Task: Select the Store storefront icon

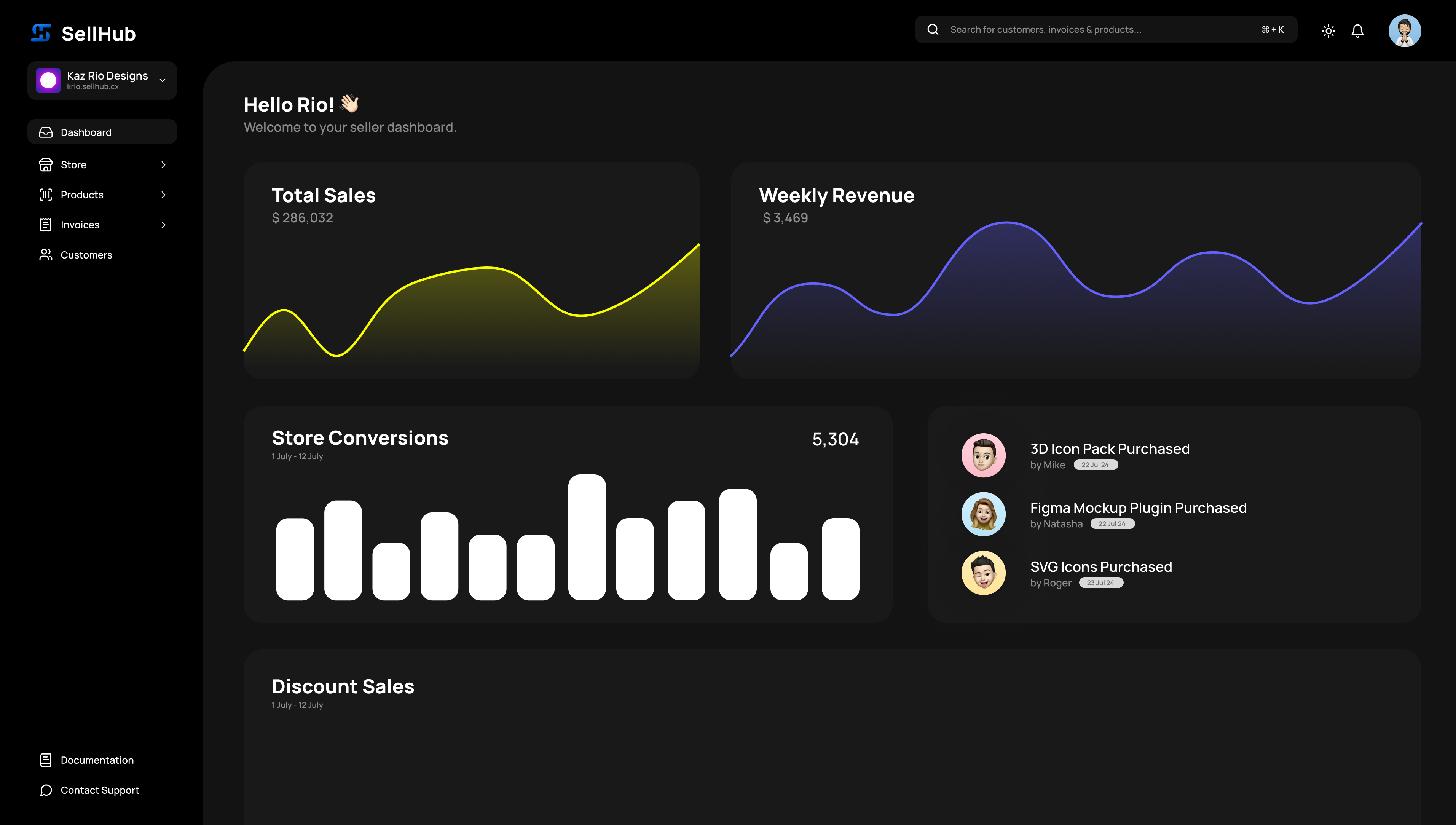Action: (x=46, y=164)
